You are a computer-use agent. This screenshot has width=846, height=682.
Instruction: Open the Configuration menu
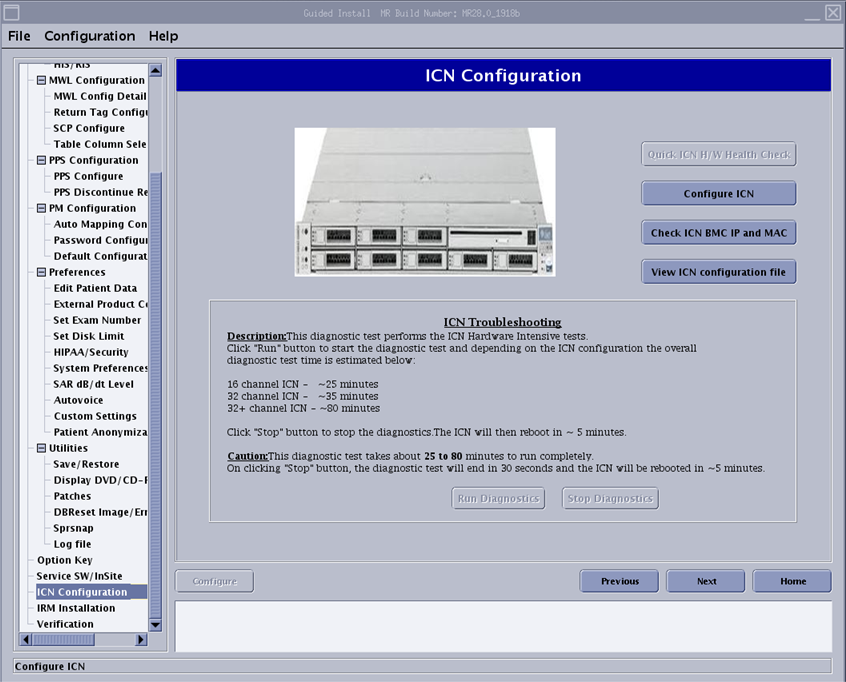pyautogui.click(x=89, y=36)
